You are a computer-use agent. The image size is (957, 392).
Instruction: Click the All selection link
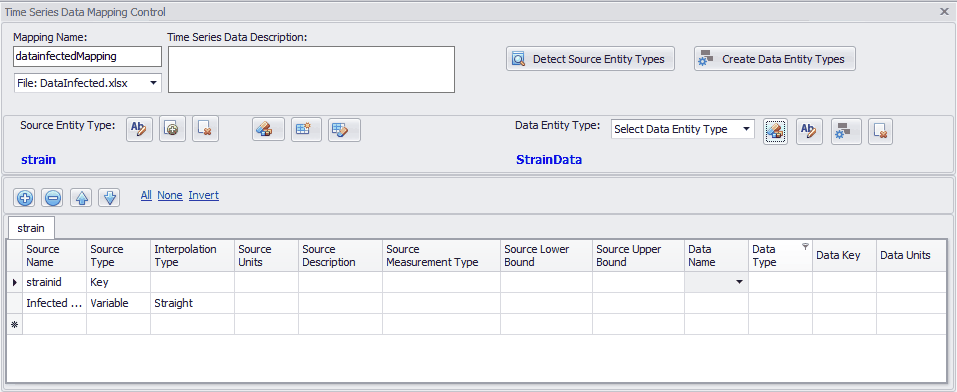point(146,195)
